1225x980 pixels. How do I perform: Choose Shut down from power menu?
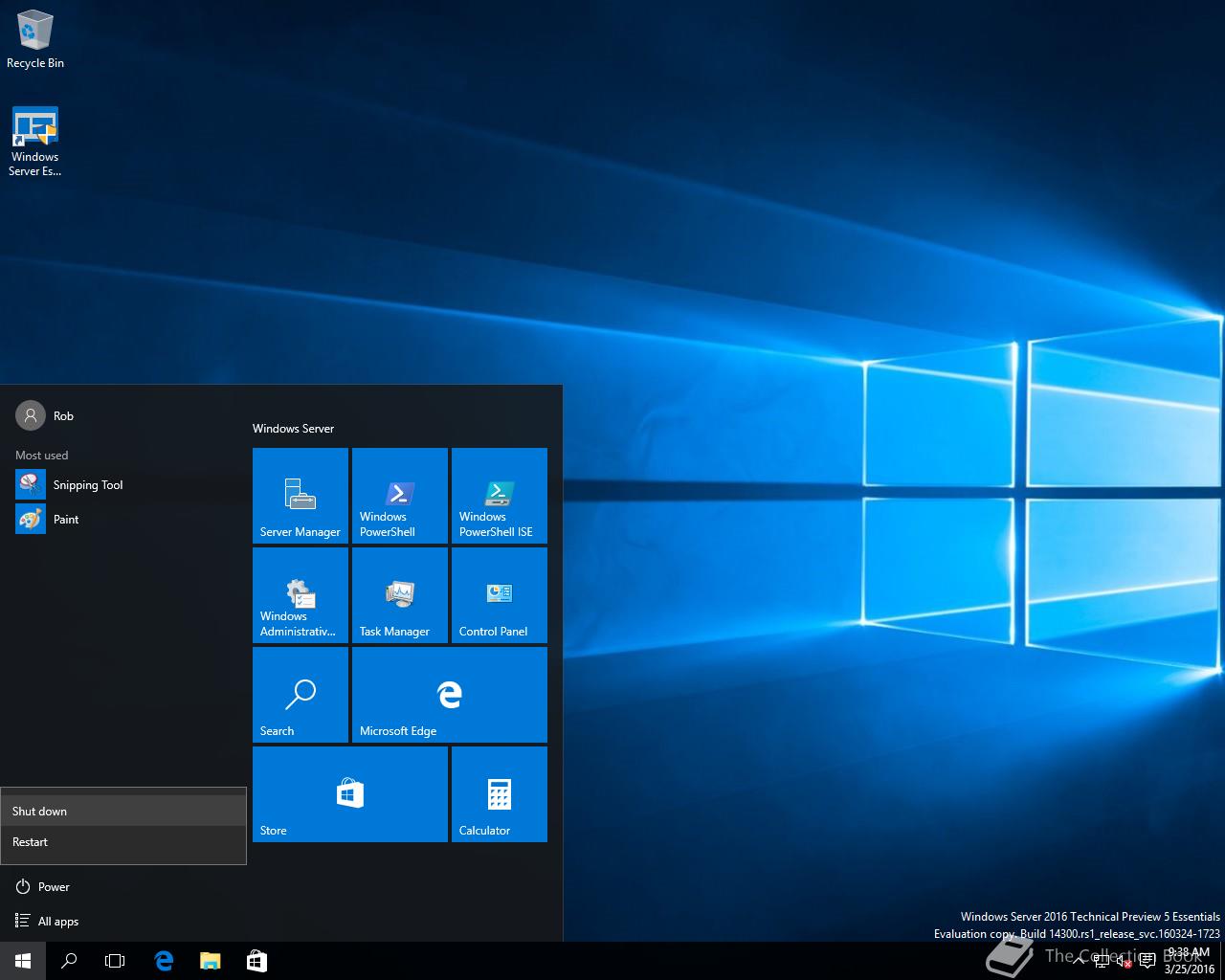123,811
